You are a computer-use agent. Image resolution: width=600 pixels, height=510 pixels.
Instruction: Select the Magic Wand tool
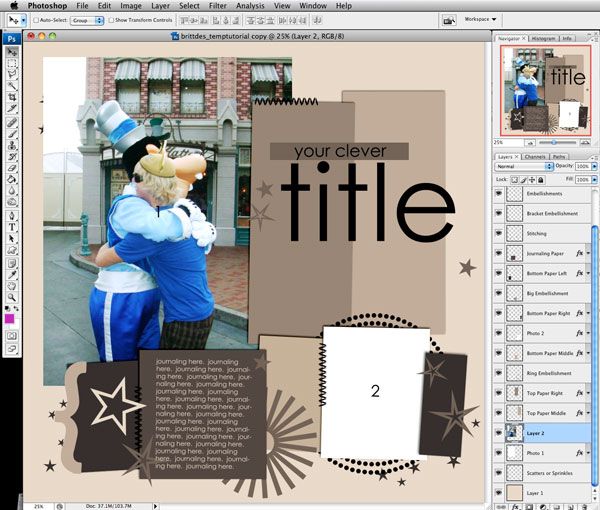click(x=12, y=85)
